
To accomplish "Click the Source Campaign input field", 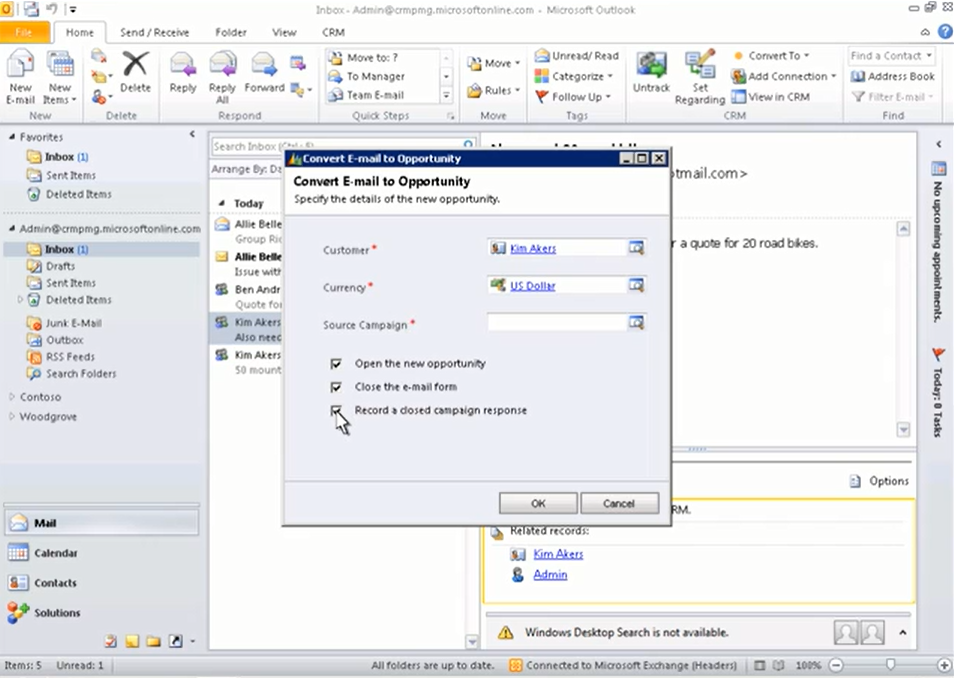I will click(557, 323).
